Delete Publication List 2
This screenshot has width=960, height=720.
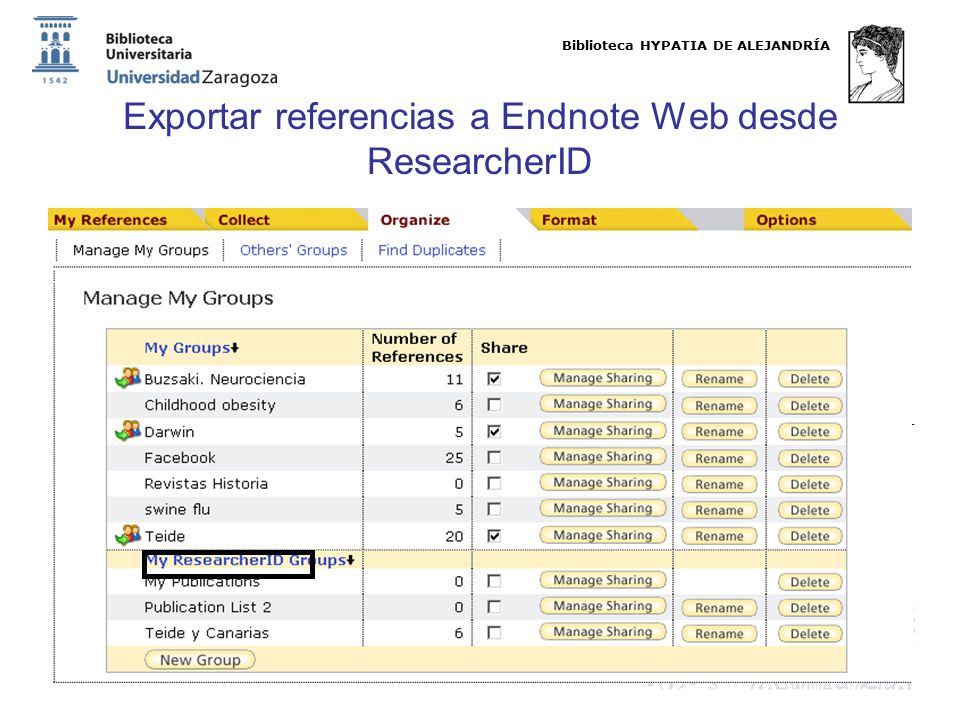(810, 607)
